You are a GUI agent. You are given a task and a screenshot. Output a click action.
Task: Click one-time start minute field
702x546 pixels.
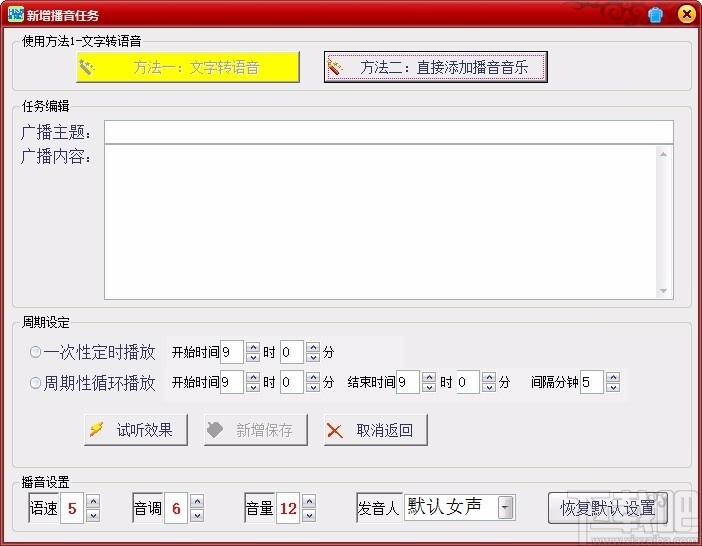click(x=292, y=352)
